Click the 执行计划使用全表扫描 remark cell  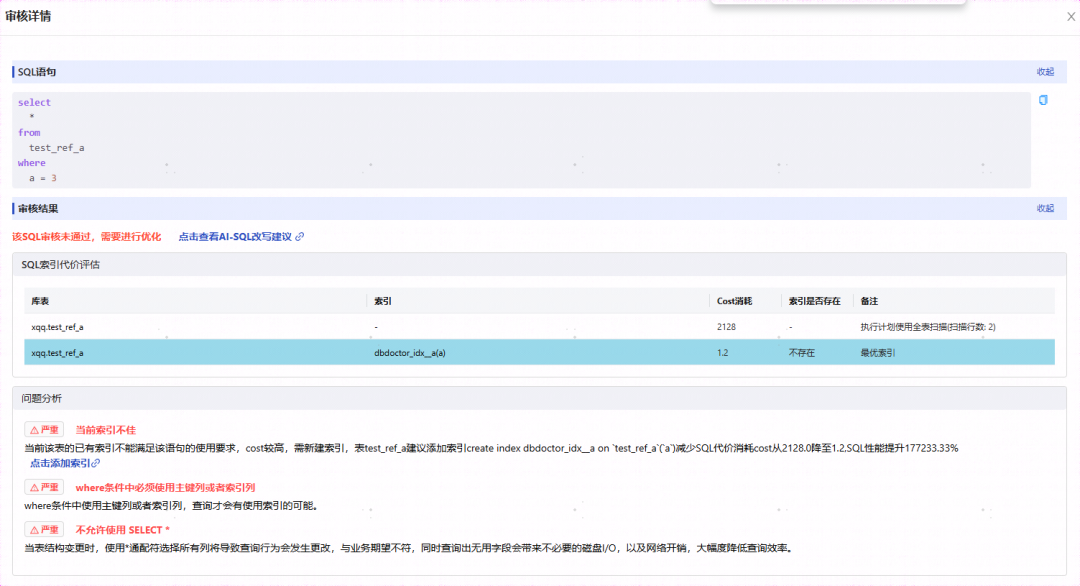(x=928, y=327)
